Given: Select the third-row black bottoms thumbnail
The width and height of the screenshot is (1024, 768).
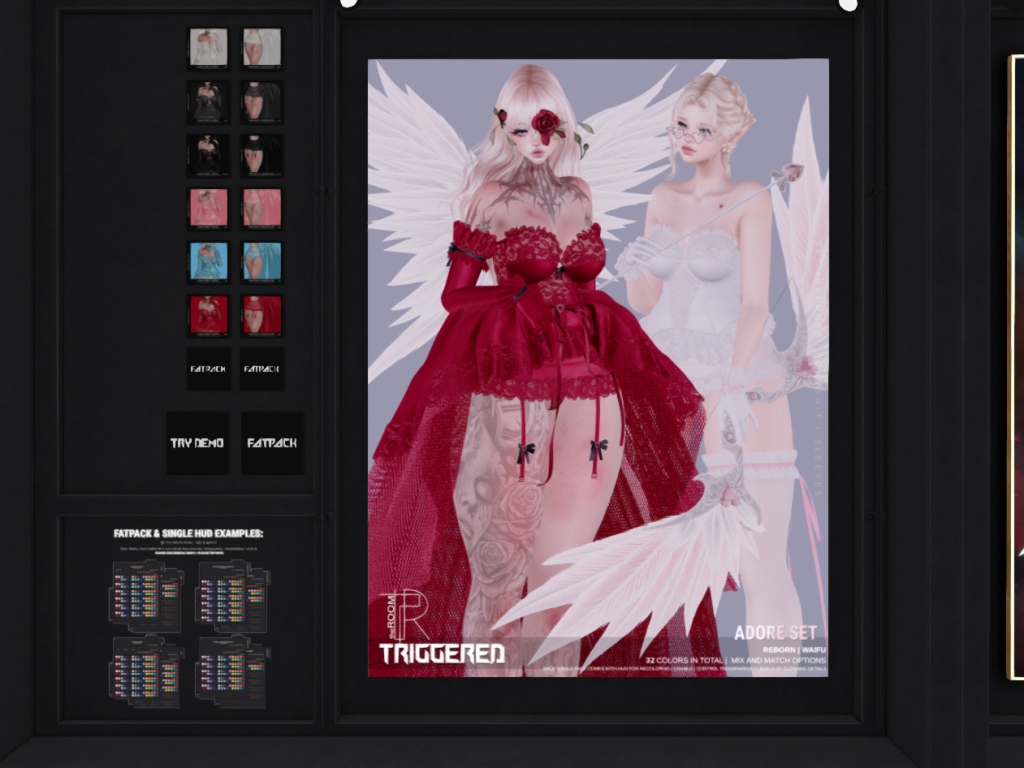Looking at the screenshot, I should (262, 154).
